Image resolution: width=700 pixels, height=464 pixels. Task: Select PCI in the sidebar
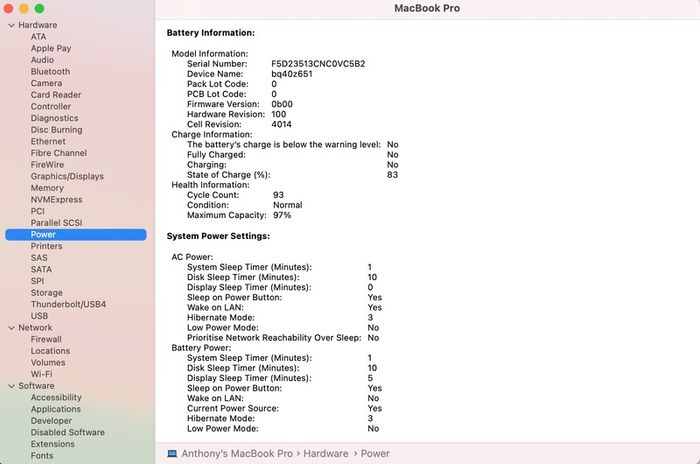pyautogui.click(x=38, y=211)
